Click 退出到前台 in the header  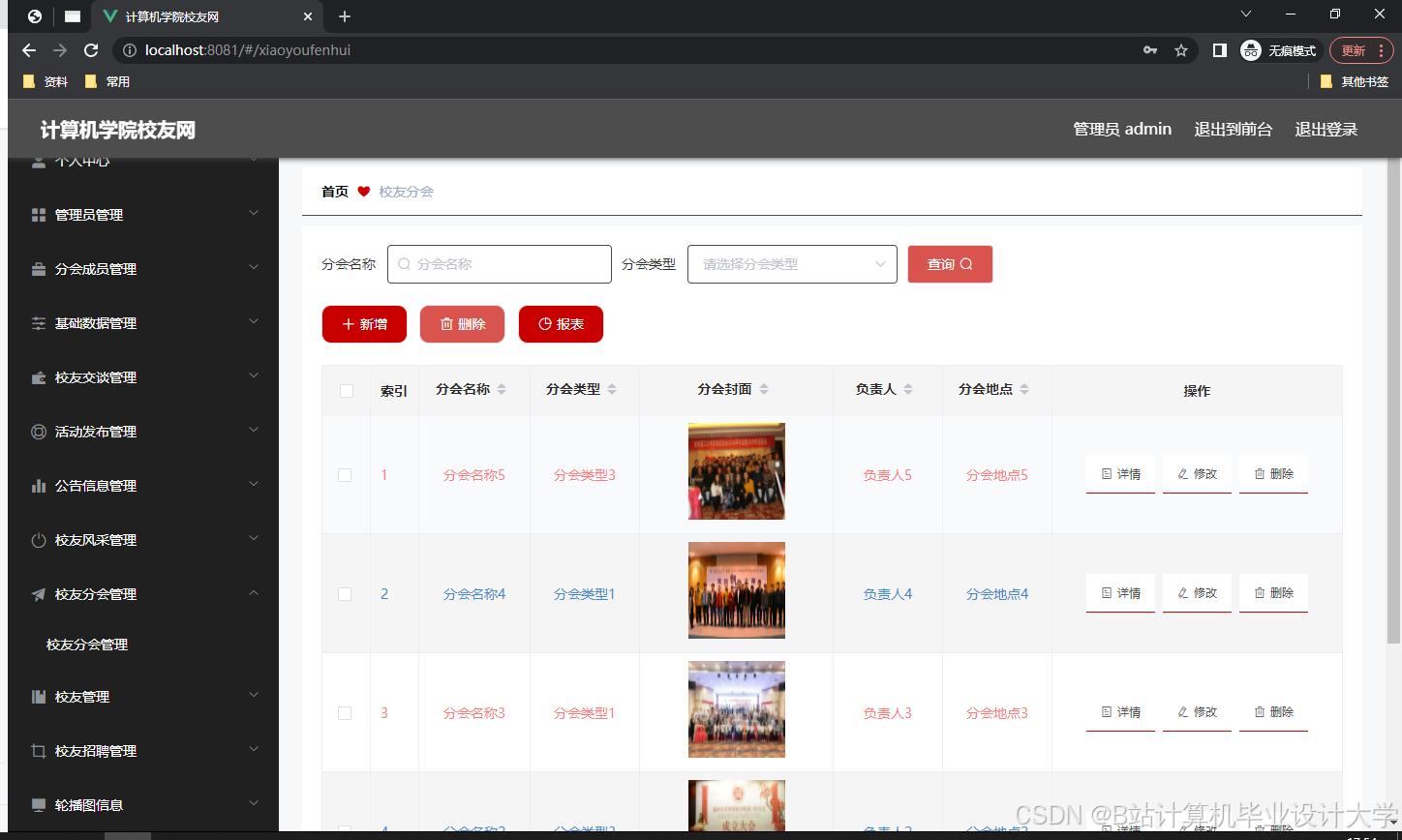pyautogui.click(x=1234, y=130)
